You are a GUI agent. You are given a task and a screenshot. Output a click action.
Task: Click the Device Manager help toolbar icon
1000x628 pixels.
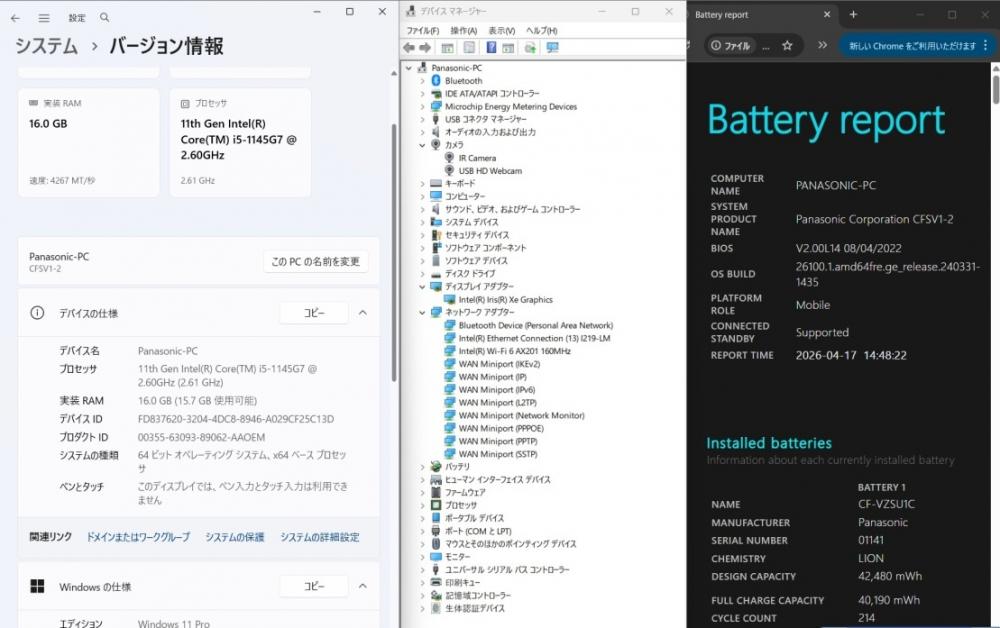click(491, 47)
